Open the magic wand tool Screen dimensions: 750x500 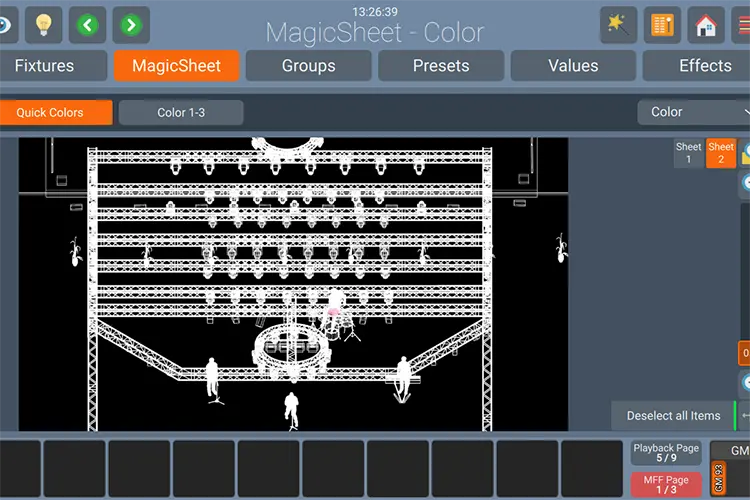point(618,25)
